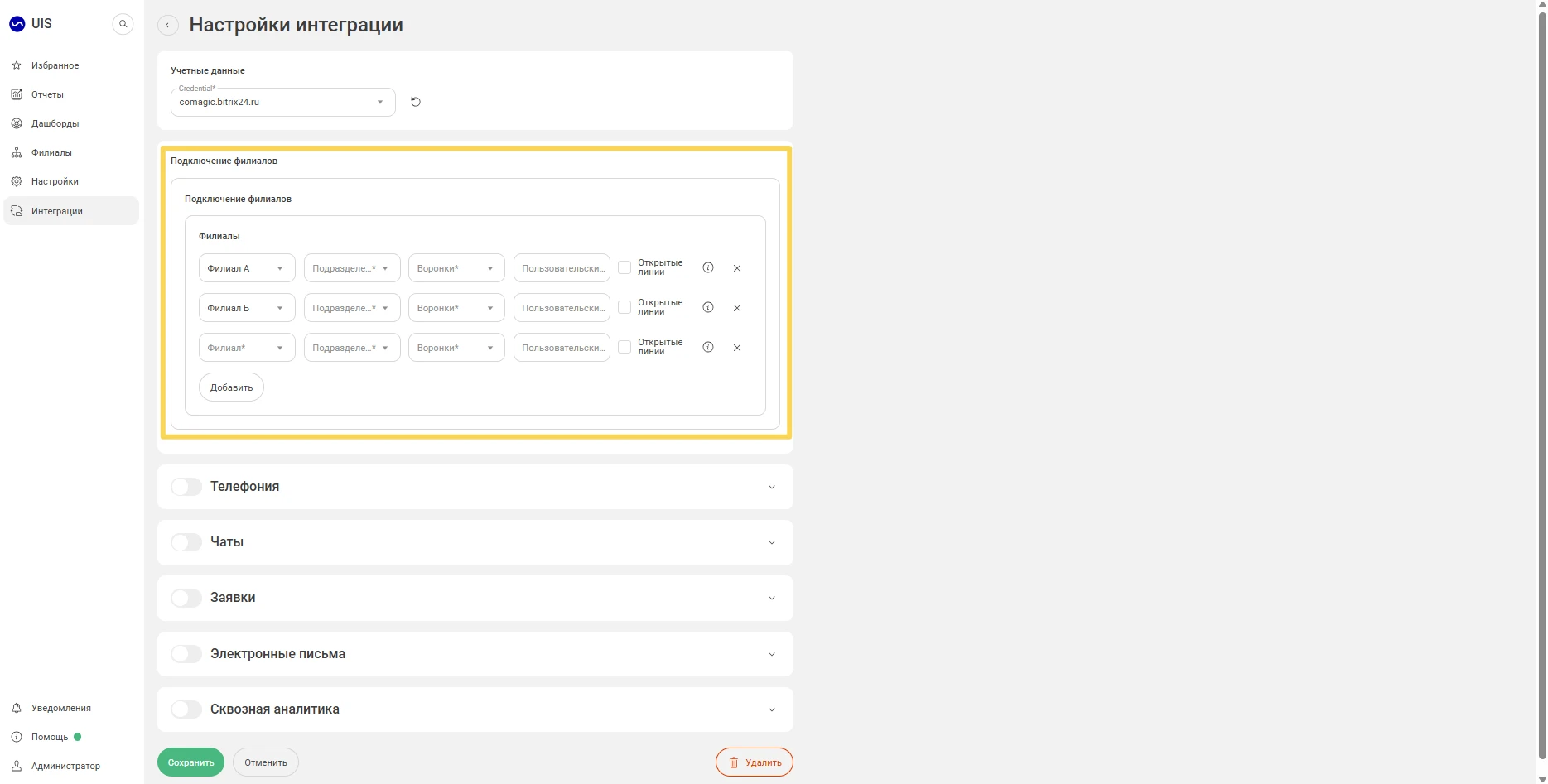Image resolution: width=1548 pixels, height=784 pixels.
Task: Expand the Чаты section chevron
Action: pyautogui.click(x=772, y=542)
